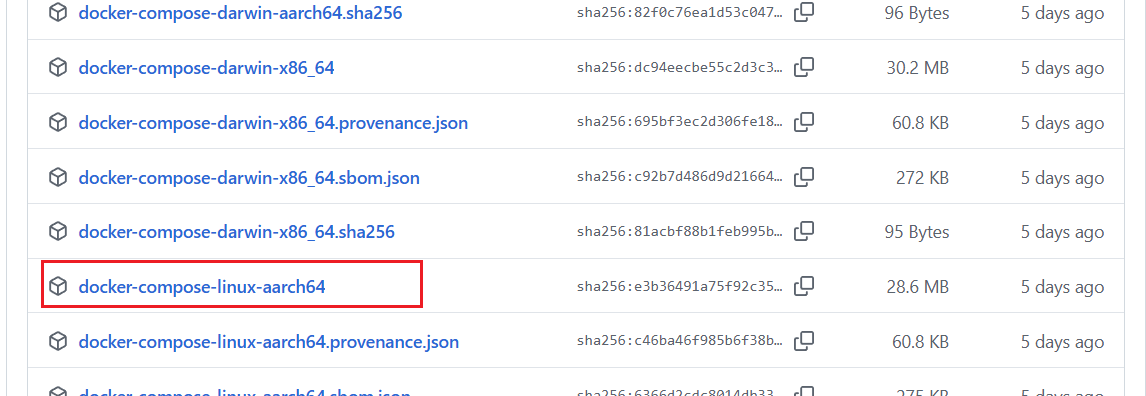Copy sha256 hash of docker-compose-linux-aarch64
Viewport: 1146px width, 396px height.
point(804,286)
